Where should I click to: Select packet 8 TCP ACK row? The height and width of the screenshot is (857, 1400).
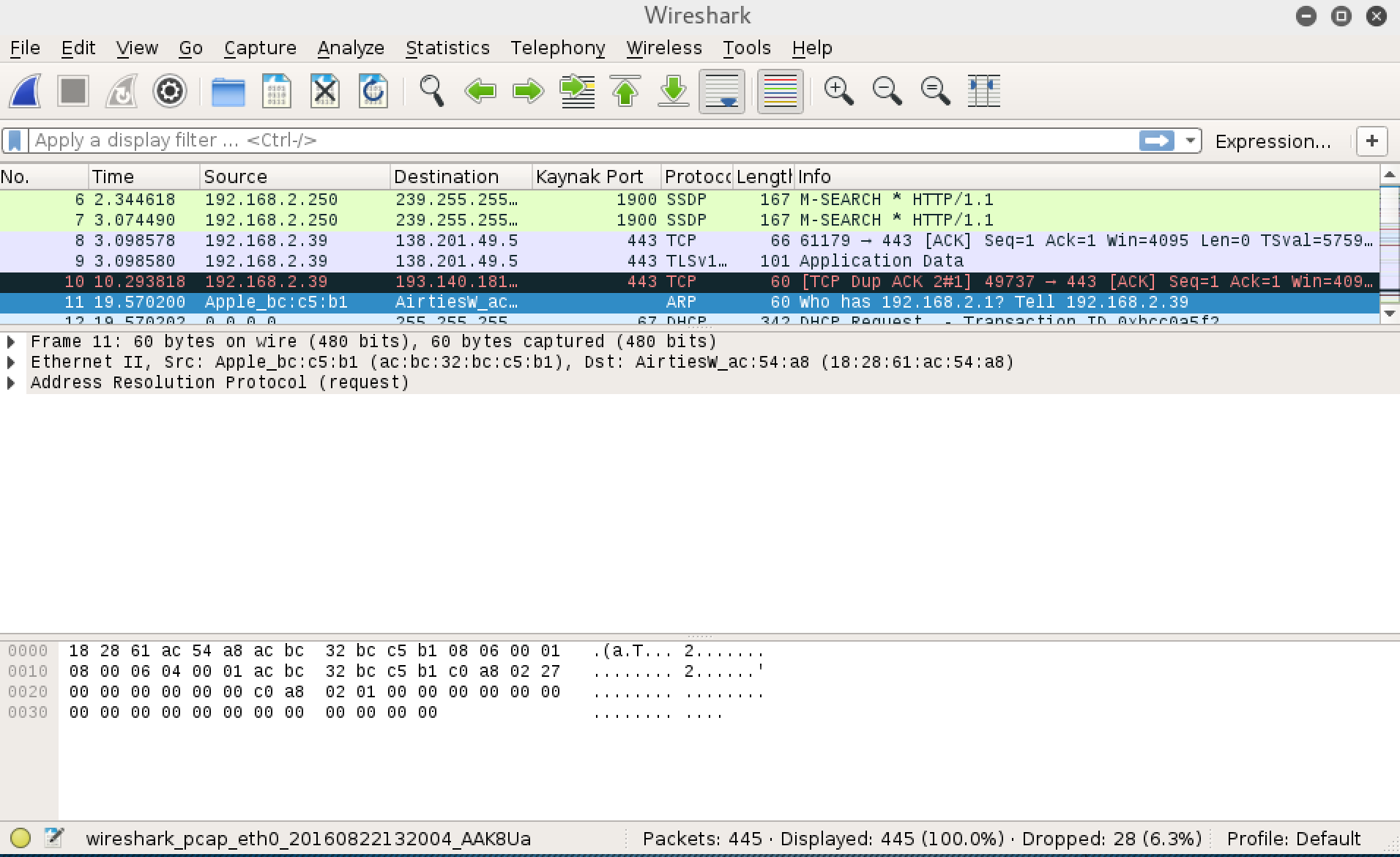(x=690, y=241)
